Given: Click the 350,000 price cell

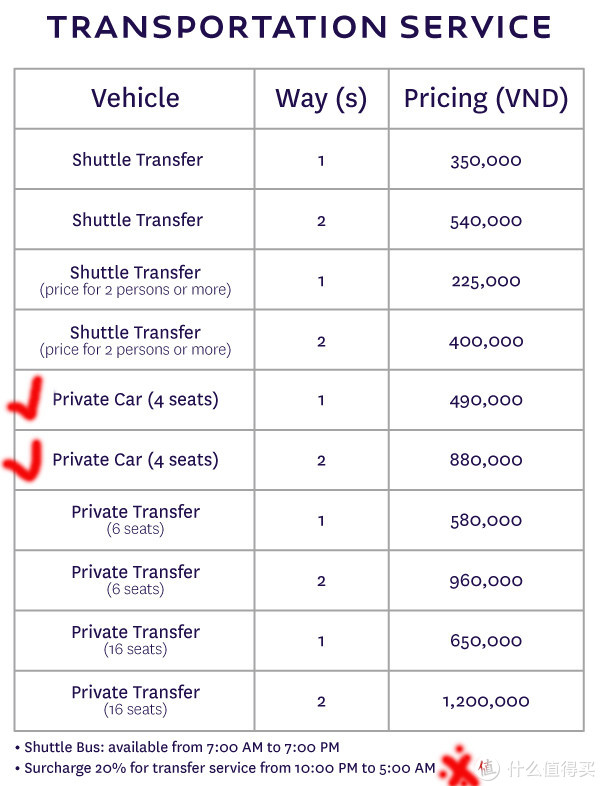Looking at the screenshot, I should tap(486, 161).
